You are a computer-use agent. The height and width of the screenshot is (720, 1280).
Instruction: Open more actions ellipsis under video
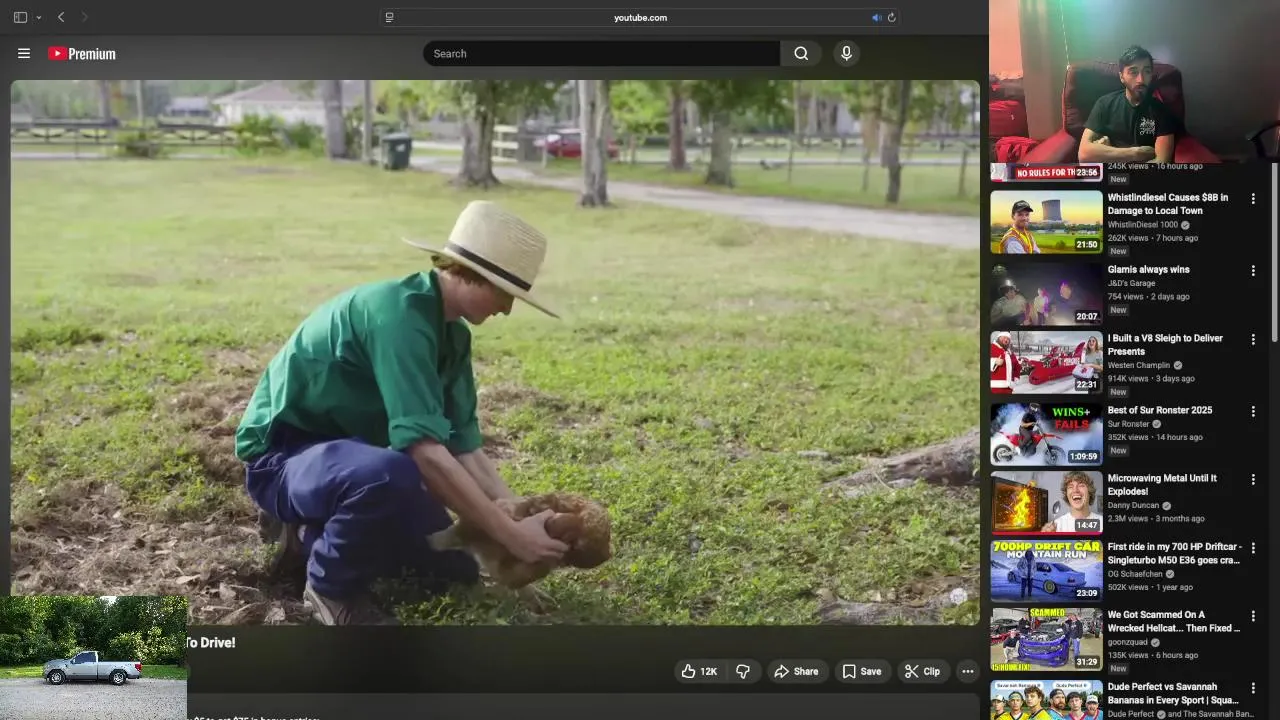click(967, 671)
